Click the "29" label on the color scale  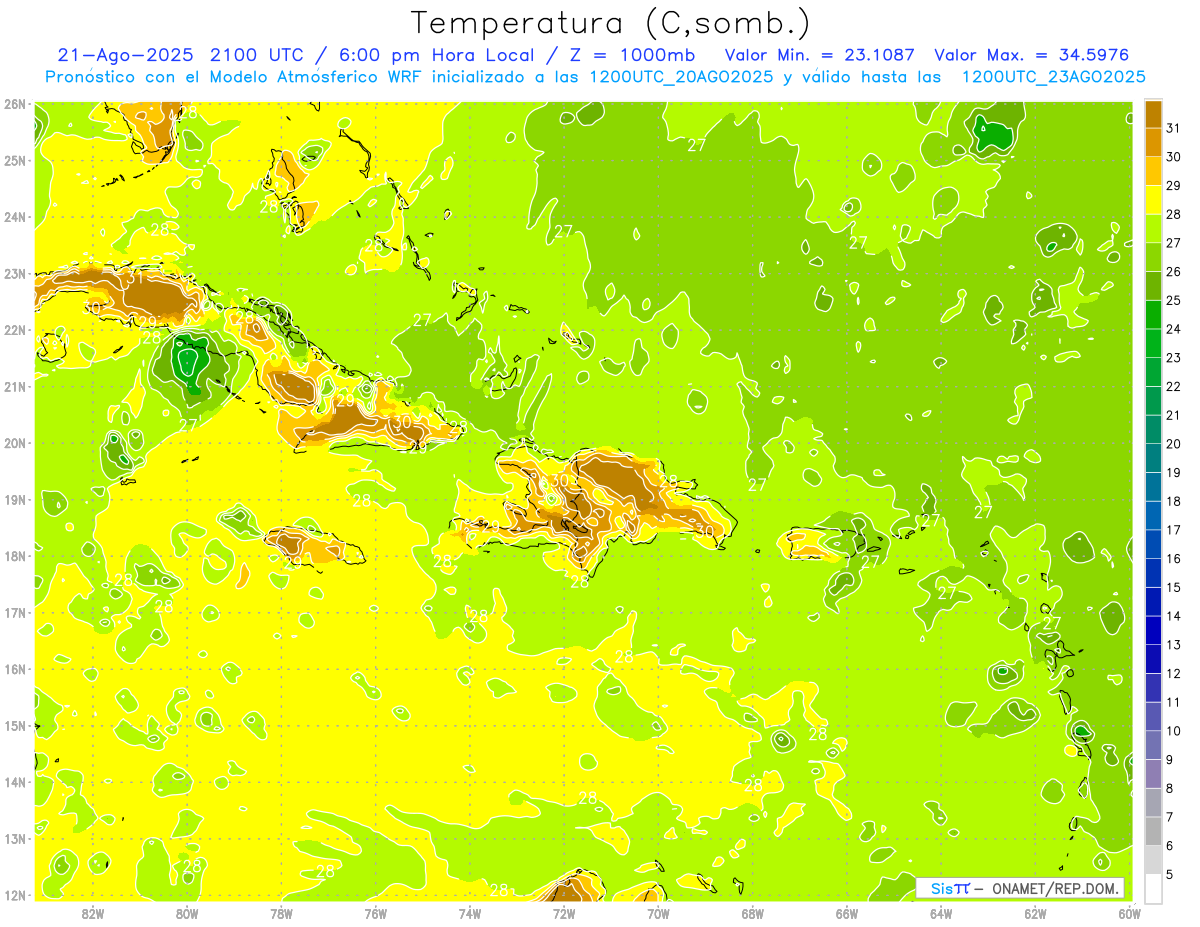[1174, 186]
